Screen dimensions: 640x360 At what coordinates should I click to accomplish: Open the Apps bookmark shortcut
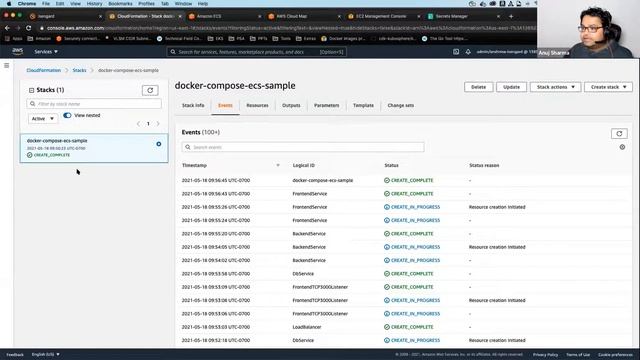pyautogui.click(x=13, y=38)
